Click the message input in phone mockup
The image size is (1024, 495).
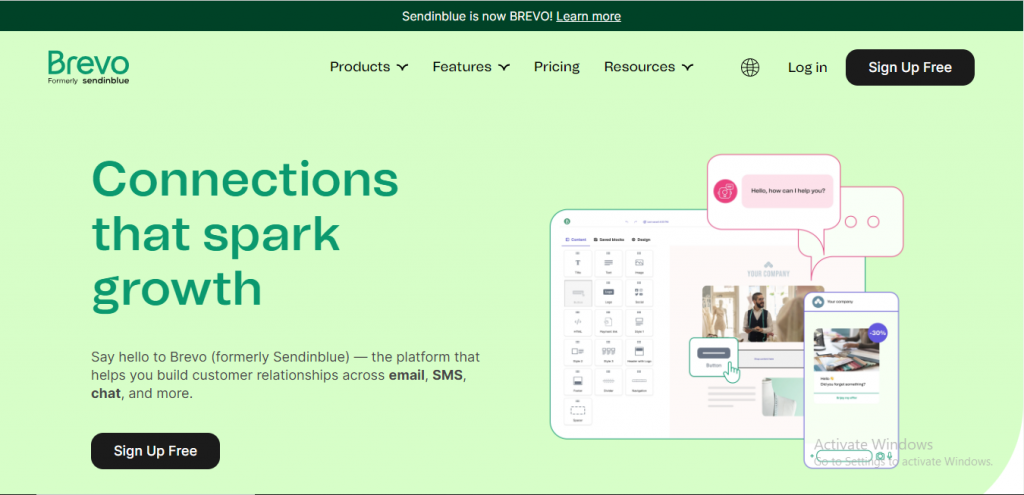click(844, 456)
